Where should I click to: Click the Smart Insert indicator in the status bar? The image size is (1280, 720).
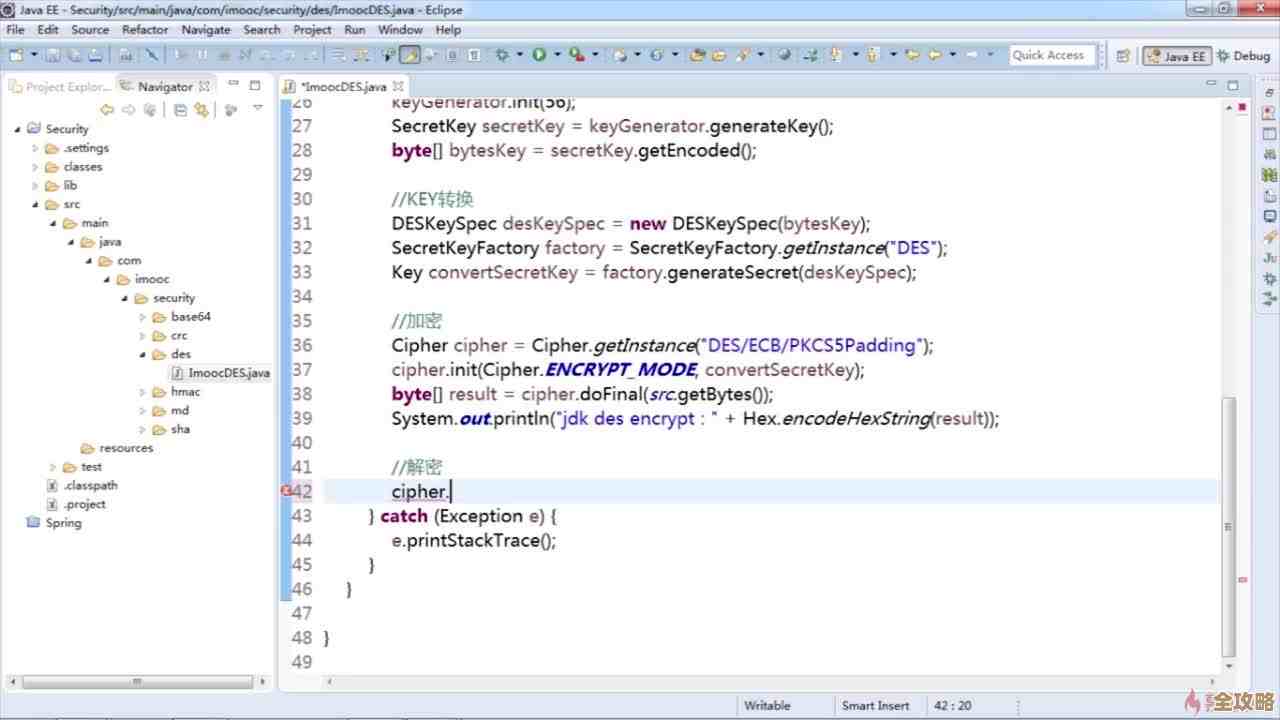point(877,705)
